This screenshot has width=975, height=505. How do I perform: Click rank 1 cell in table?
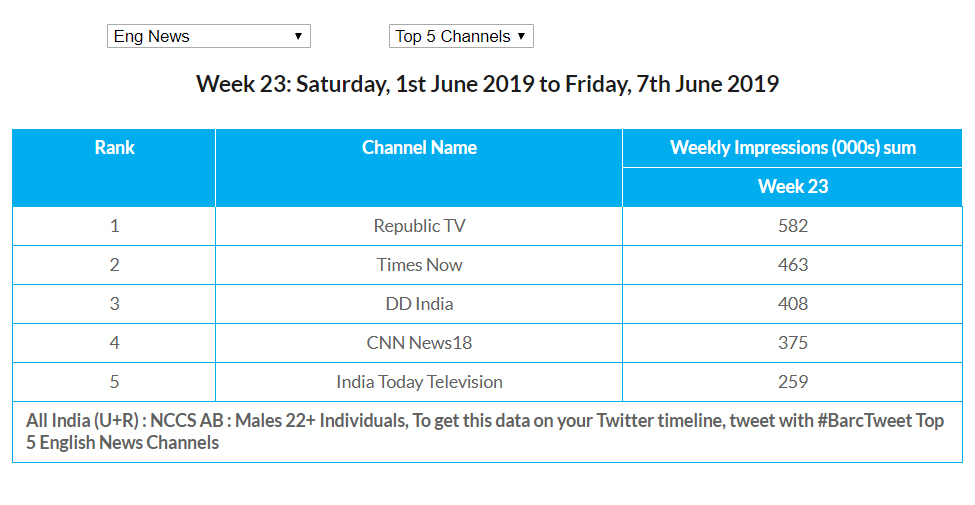tap(114, 226)
